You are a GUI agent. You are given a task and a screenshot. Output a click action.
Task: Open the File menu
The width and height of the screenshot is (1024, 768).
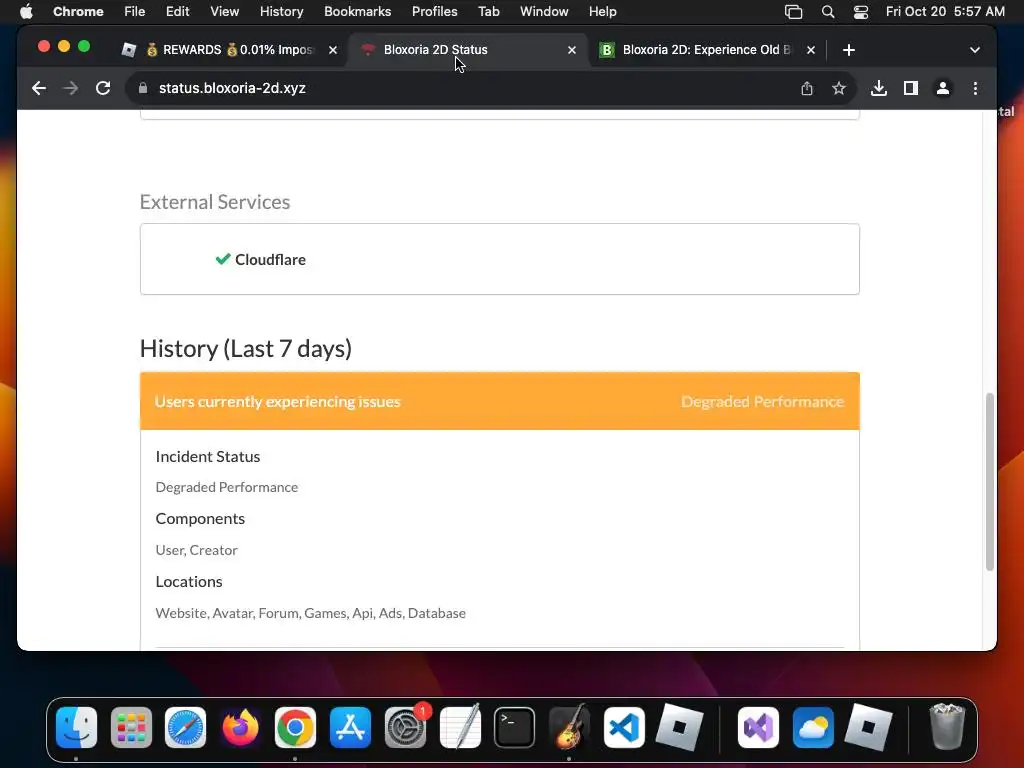(135, 12)
